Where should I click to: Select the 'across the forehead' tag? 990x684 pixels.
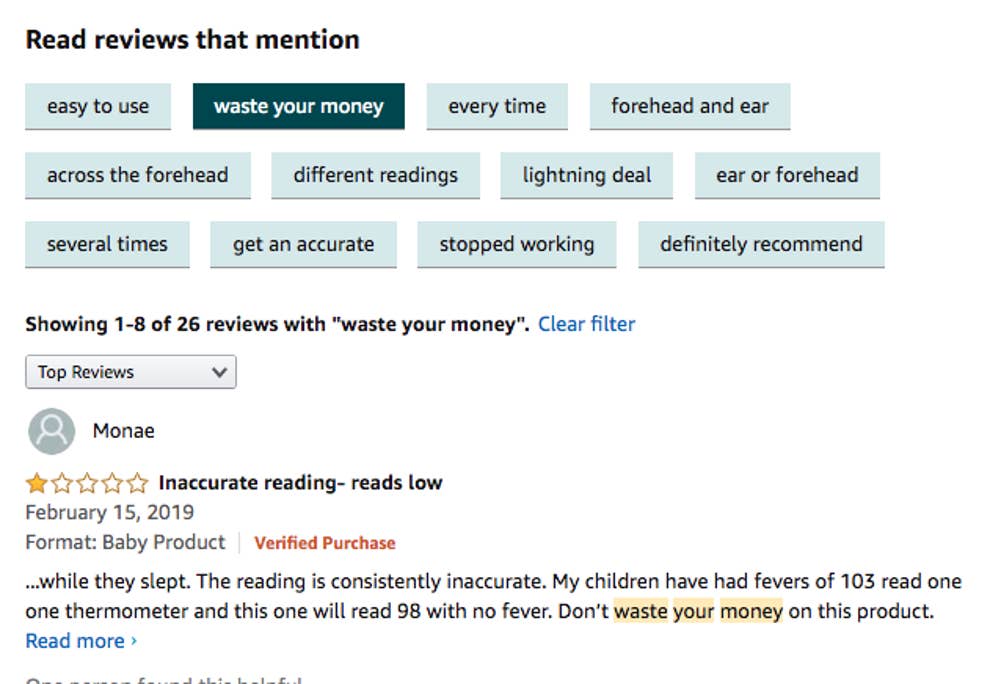pyautogui.click(x=138, y=175)
